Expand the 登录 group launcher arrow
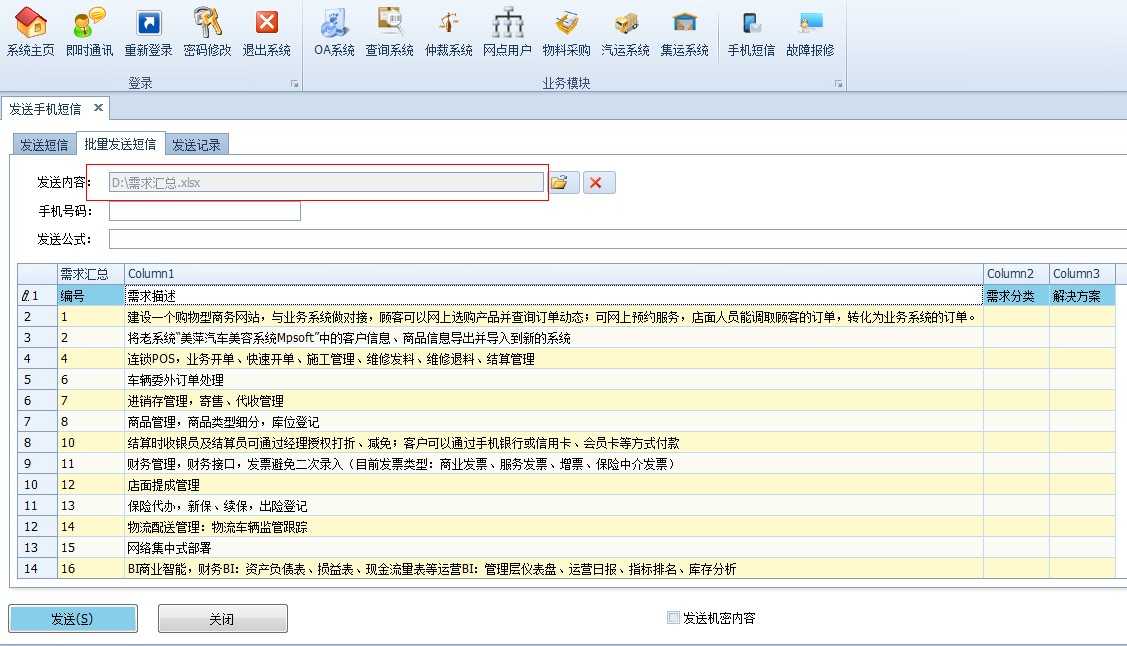The width and height of the screenshot is (1127, 646). [295, 84]
